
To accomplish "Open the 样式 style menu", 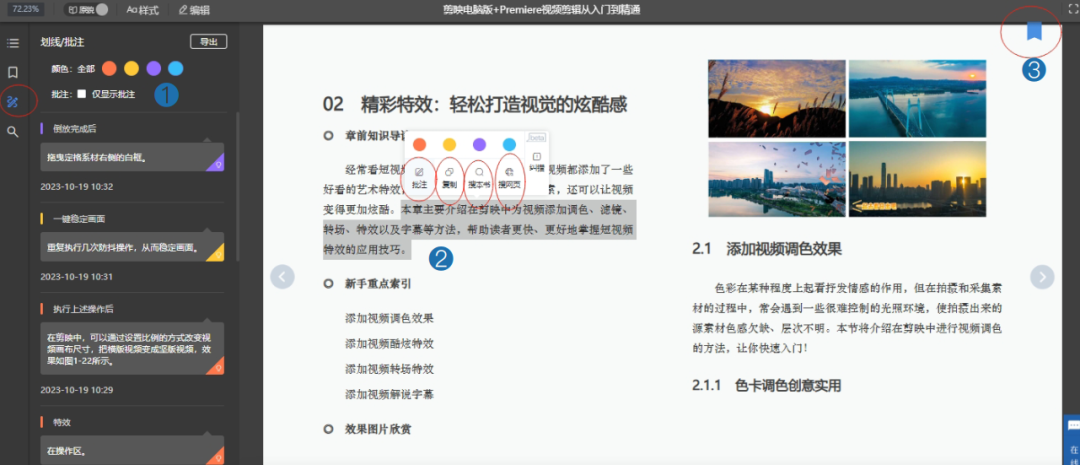I will tap(143, 9).
